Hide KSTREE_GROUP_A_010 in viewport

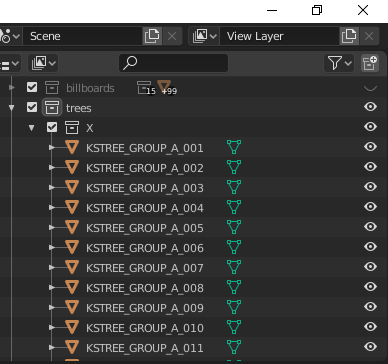[x=371, y=327]
